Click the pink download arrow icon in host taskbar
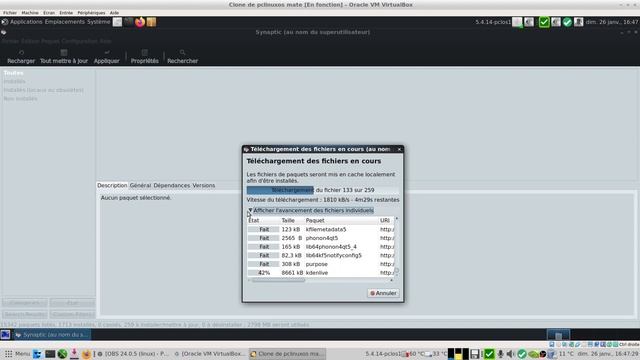Image resolution: width=640 pixels, height=360 pixels. (74, 353)
